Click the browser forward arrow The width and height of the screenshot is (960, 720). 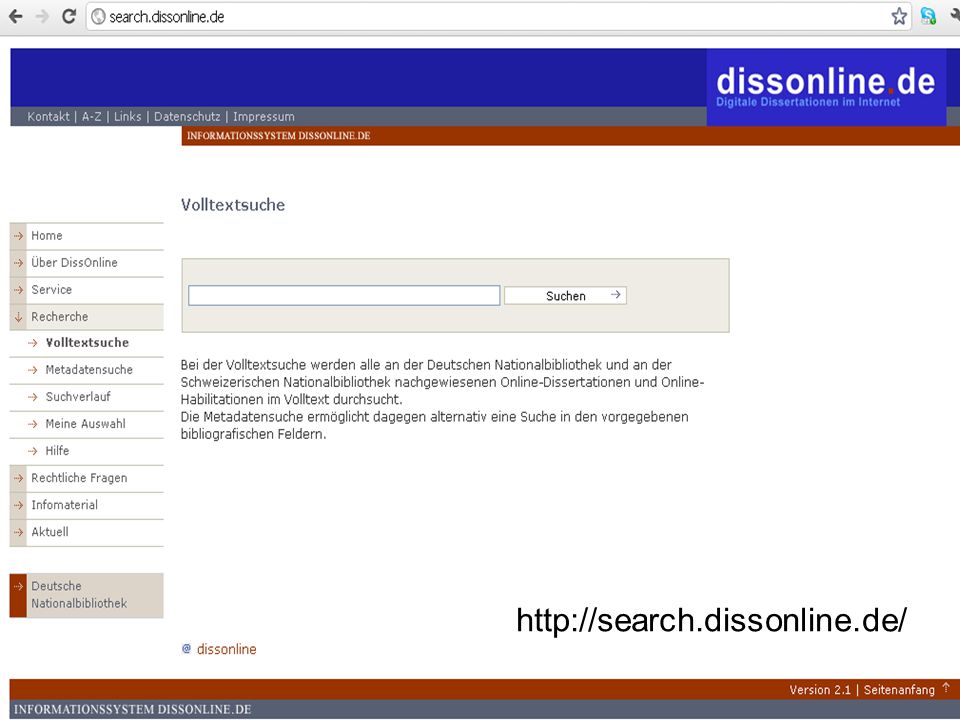42,17
